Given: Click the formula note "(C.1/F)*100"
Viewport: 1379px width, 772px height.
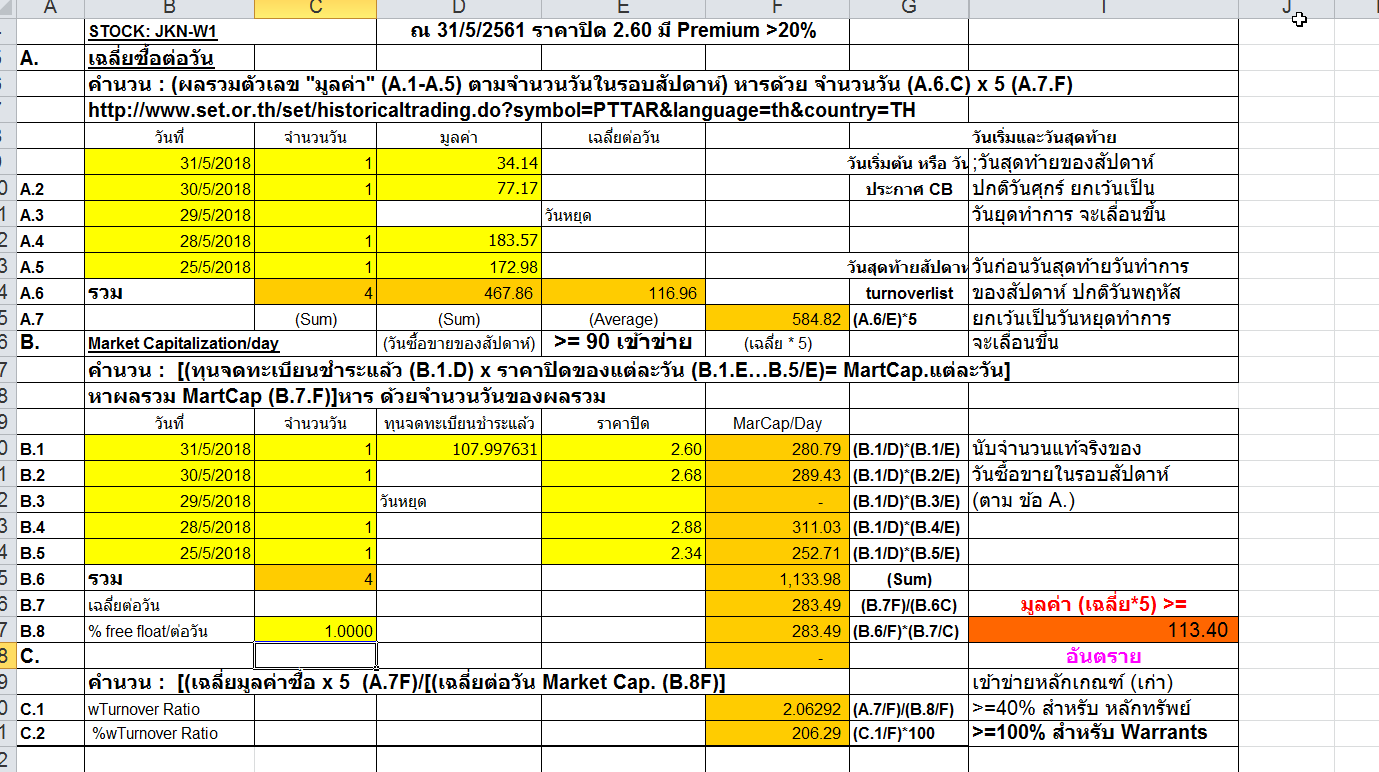Looking at the screenshot, I should [x=909, y=733].
